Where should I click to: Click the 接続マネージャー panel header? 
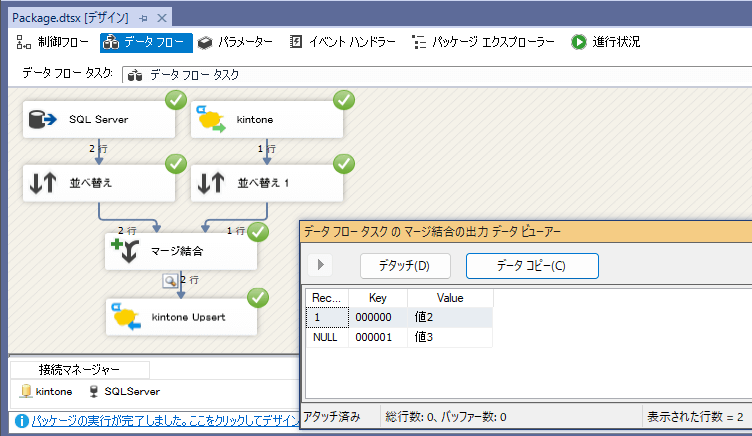pos(79,369)
